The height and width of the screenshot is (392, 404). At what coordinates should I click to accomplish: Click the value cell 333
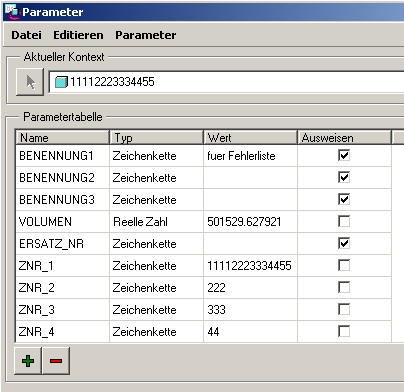pyautogui.click(x=250, y=310)
